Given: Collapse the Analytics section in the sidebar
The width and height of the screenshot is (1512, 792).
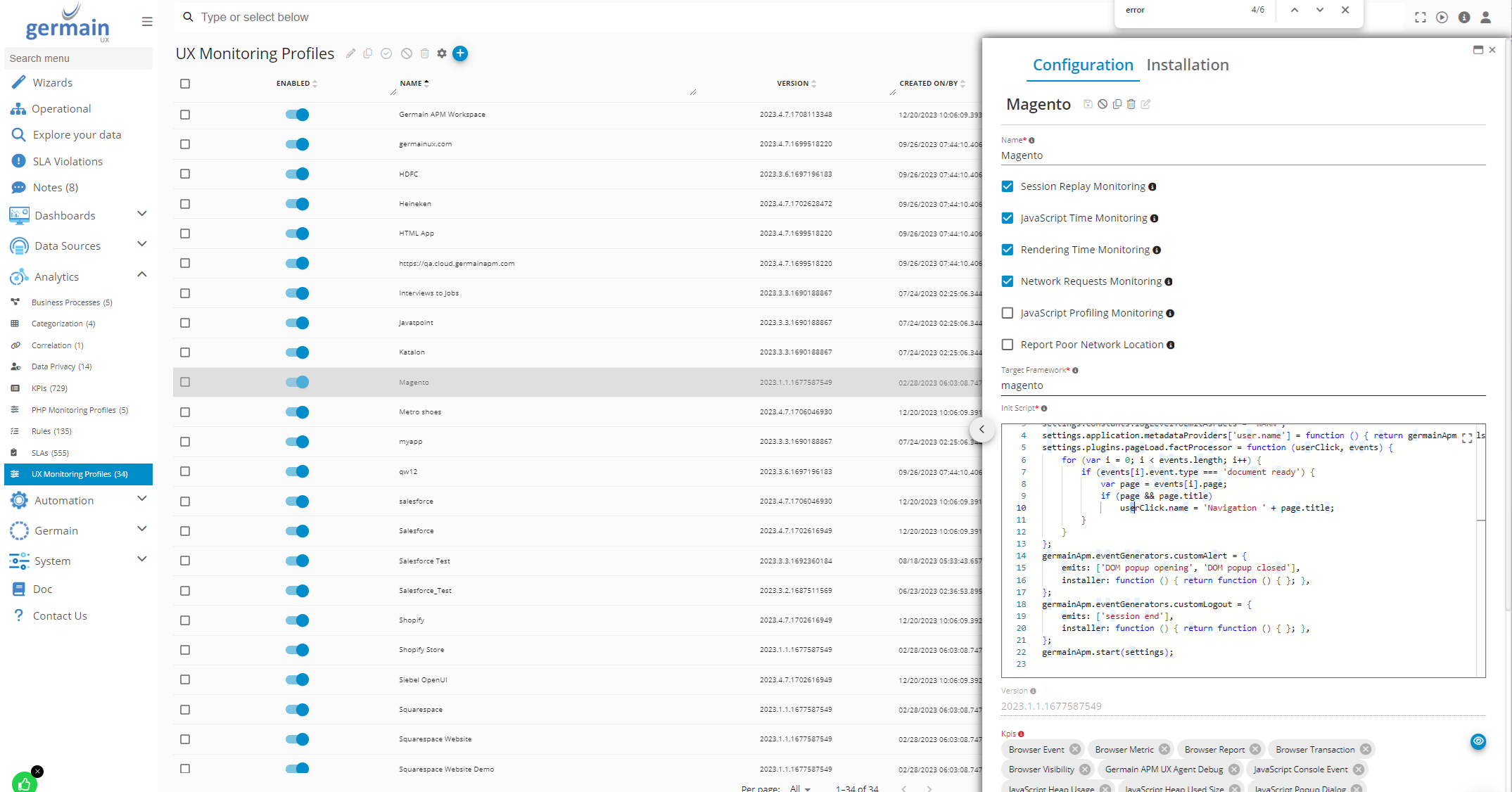Looking at the screenshot, I should pyautogui.click(x=142, y=275).
